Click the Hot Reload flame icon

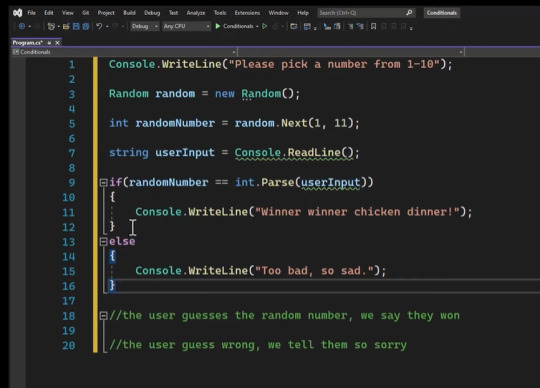point(276,26)
